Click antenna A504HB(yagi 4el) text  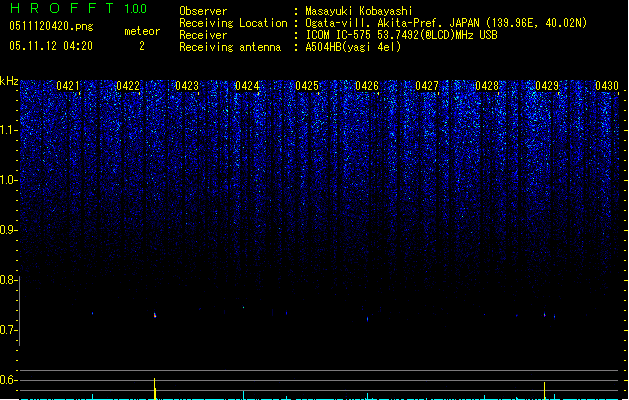353,47
